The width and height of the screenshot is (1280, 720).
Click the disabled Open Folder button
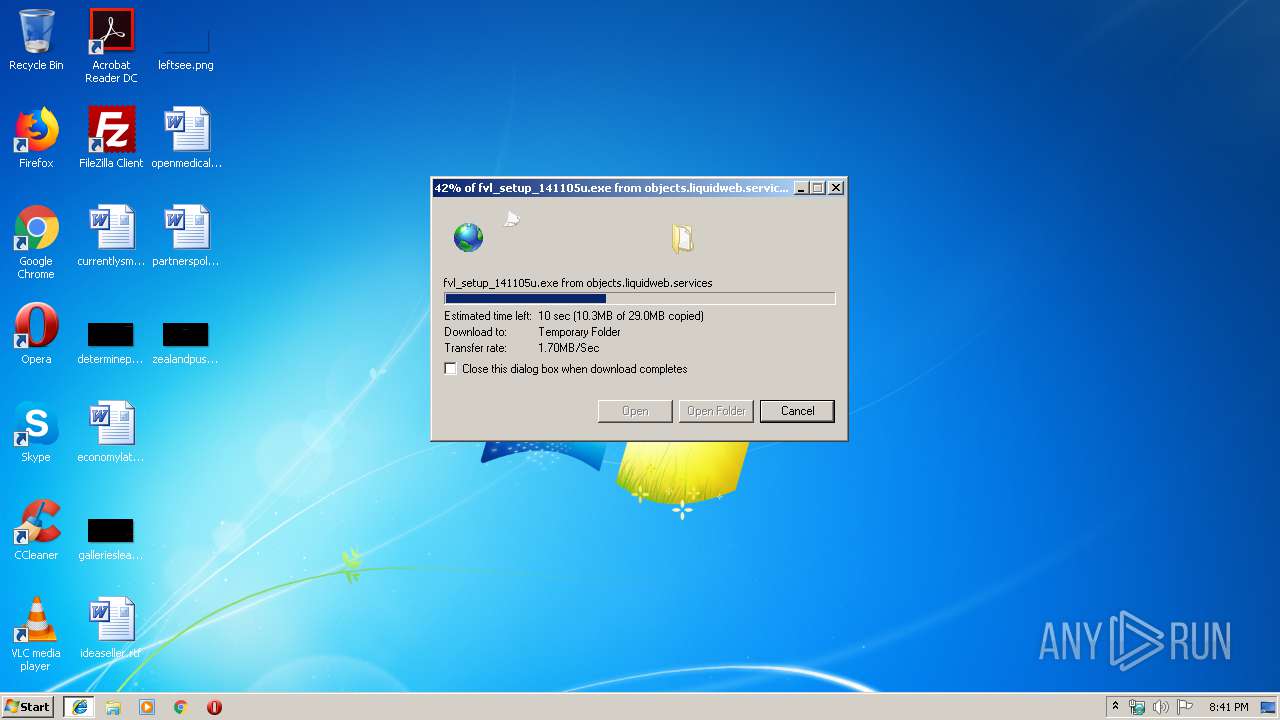pyautogui.click(x=716, y=411)
